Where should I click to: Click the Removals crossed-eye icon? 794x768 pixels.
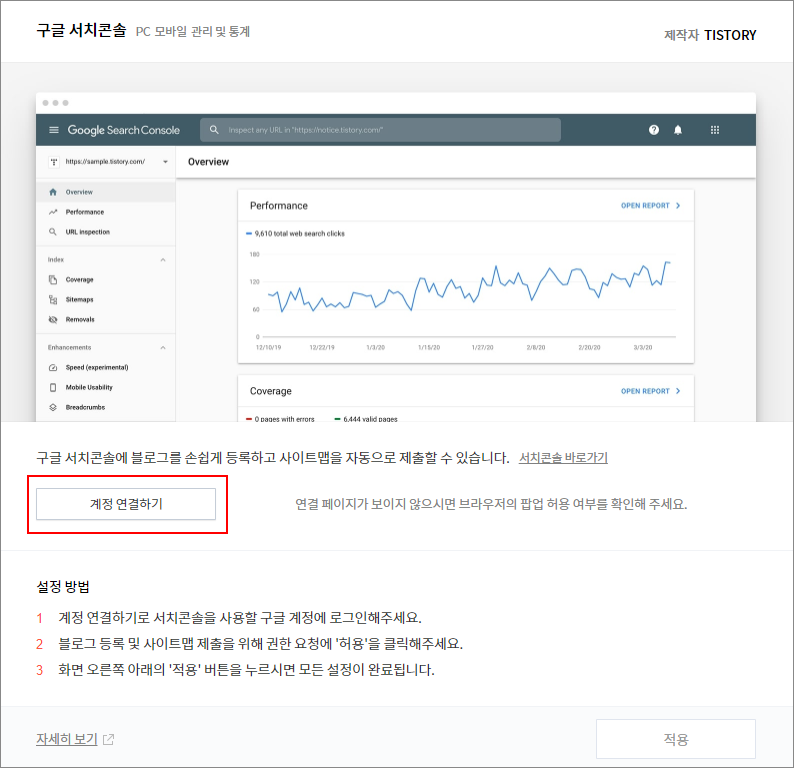(x=53, y=319)
